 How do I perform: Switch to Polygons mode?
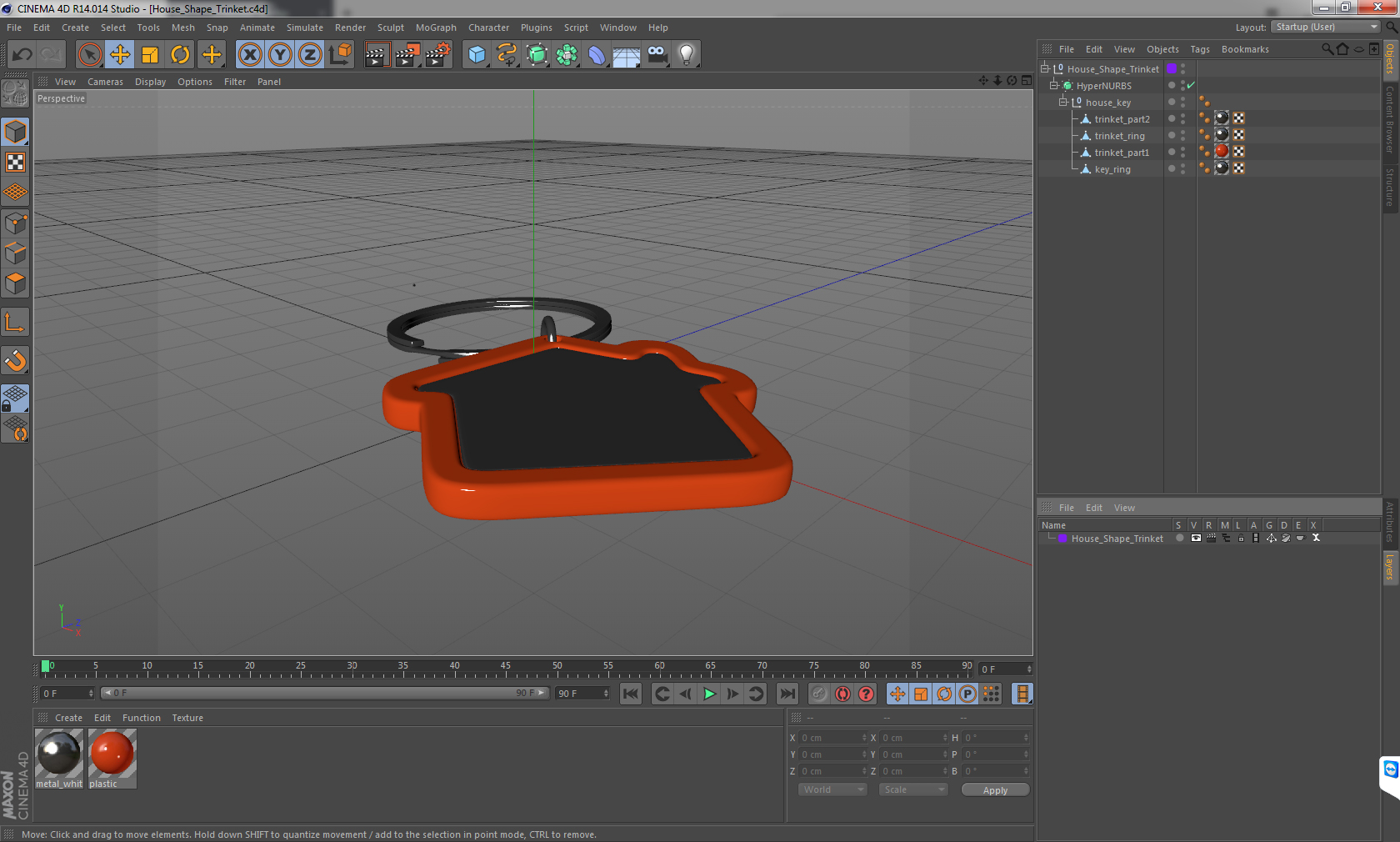tap(15, 283)
